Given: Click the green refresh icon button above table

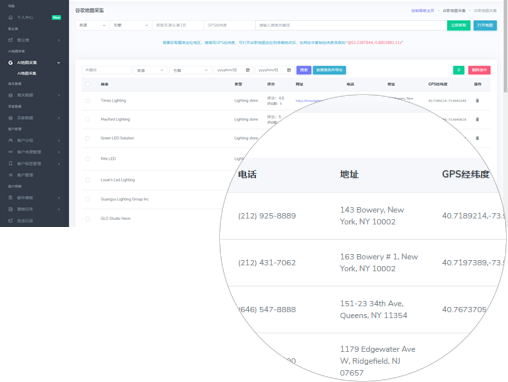Looking at the screenshot, I should pos(459,70).
